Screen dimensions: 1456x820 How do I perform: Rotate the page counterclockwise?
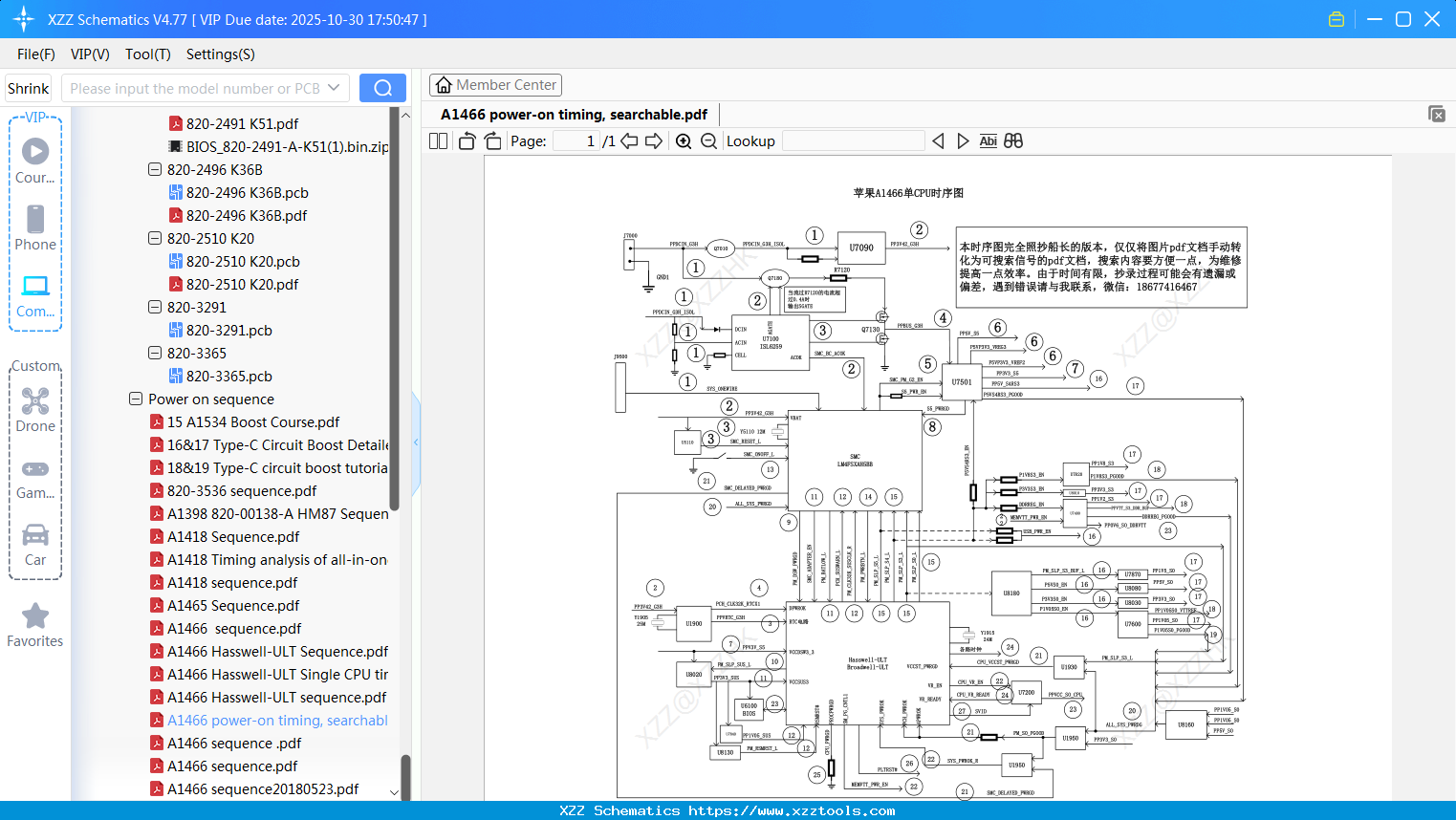pos(467,141)
